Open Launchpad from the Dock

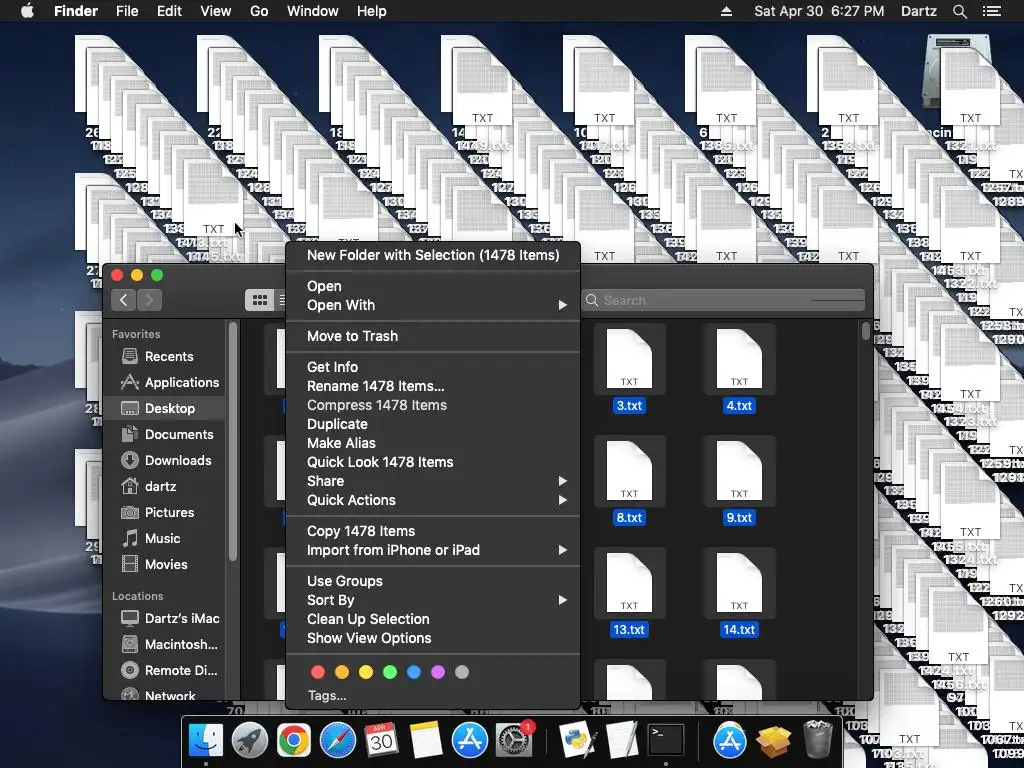pyautogui.click(x=249, y=741)
